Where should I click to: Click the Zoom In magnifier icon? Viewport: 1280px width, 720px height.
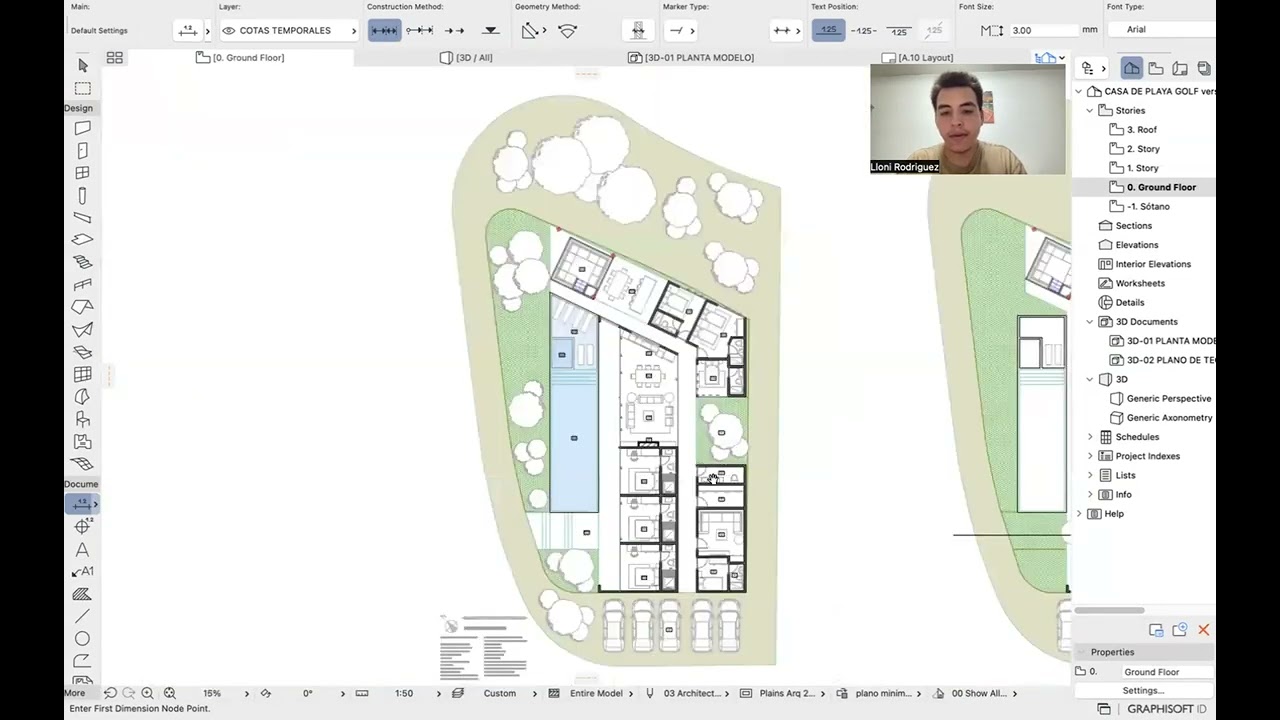[148, 693]
